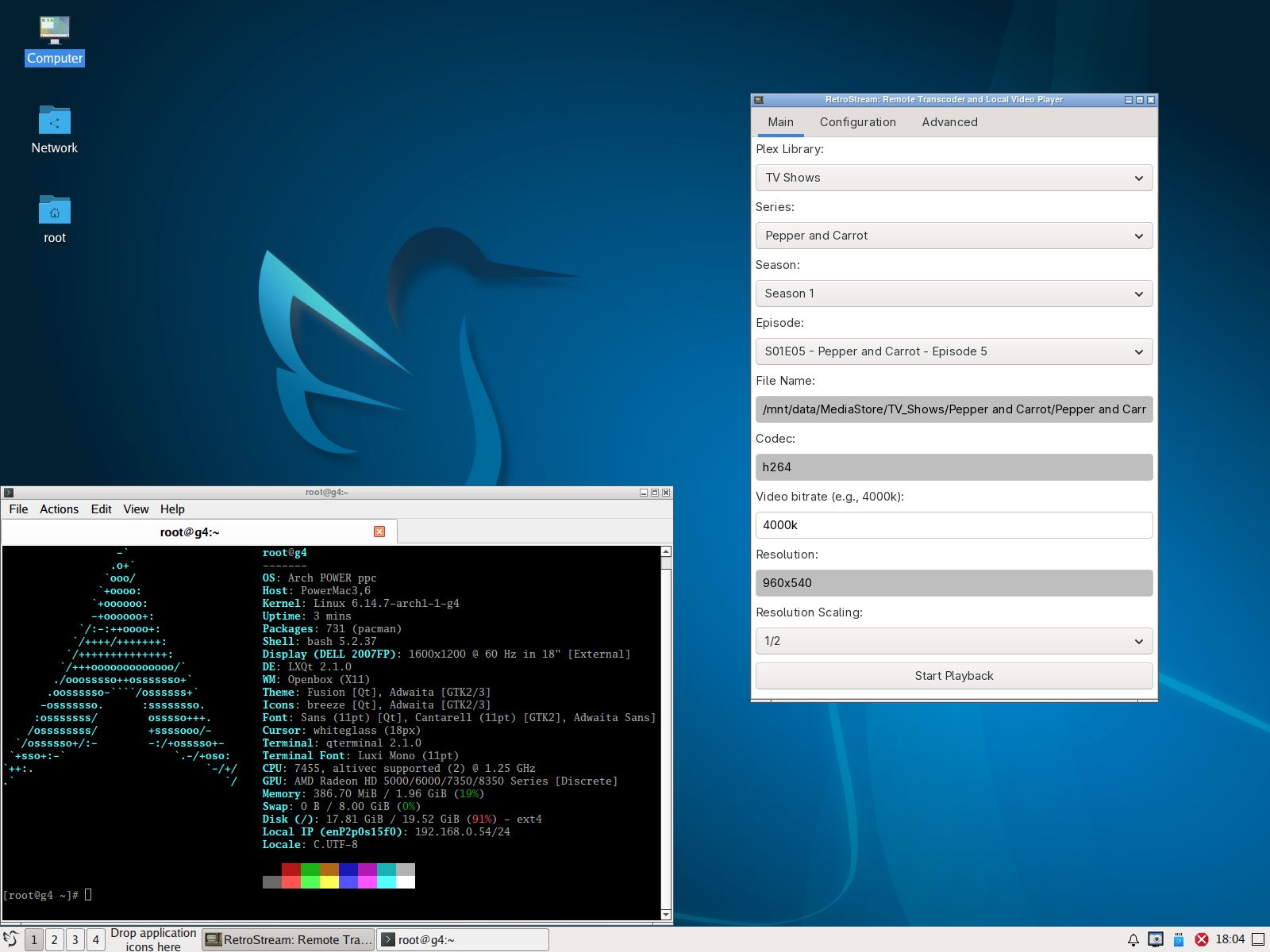The width and height of the screenshot is (1270, 952).
Task: Click the red error tray icon
Action: point(1202,939)
